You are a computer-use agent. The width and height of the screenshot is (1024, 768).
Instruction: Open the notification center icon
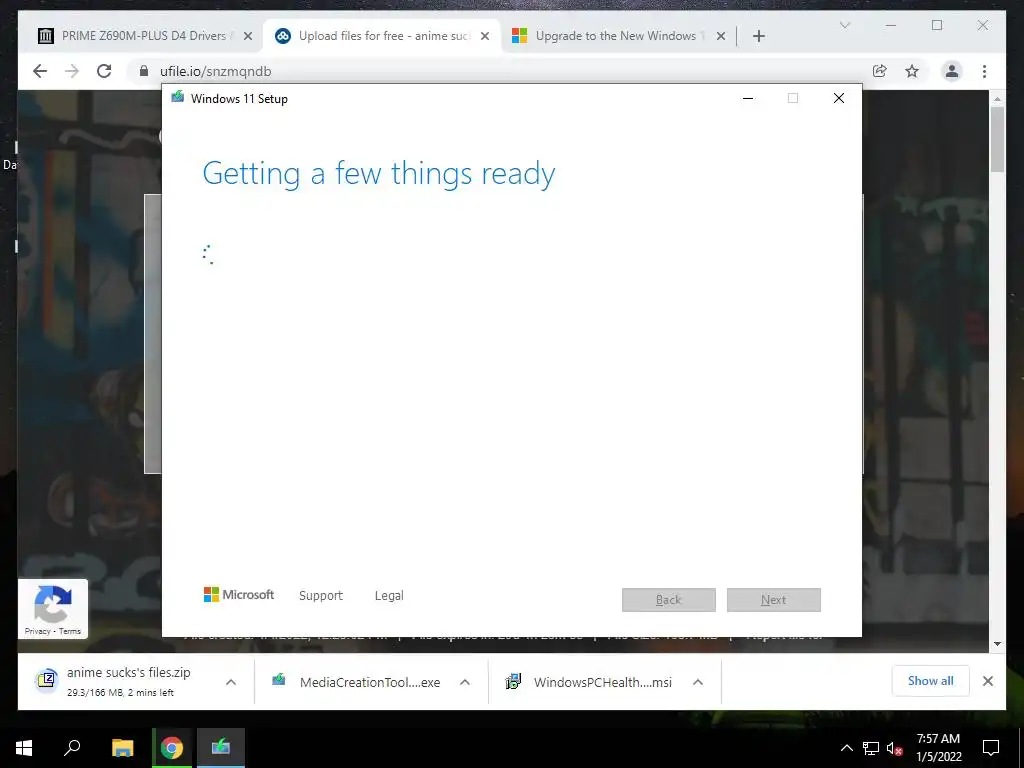pos(991,748)
